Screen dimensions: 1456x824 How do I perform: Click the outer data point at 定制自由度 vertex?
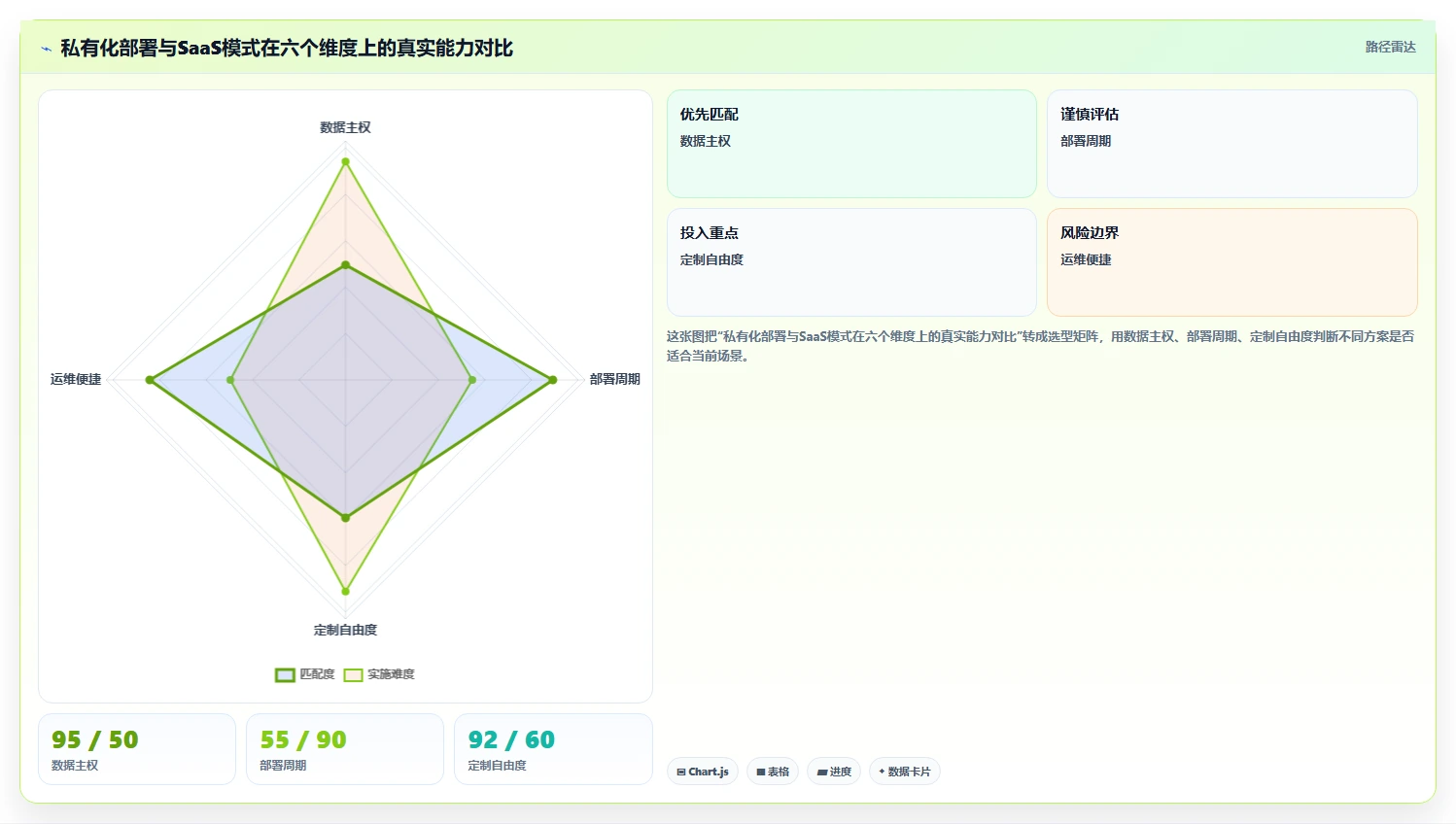pyautogui.click(x=345, y=591)
